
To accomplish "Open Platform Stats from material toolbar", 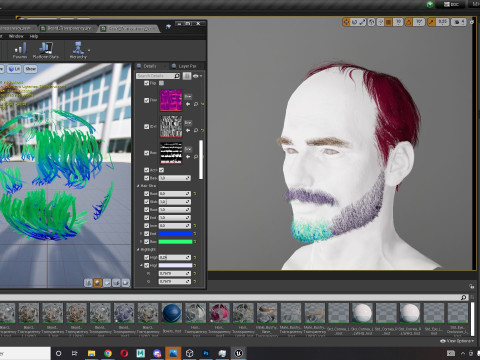I will [46, 51].
